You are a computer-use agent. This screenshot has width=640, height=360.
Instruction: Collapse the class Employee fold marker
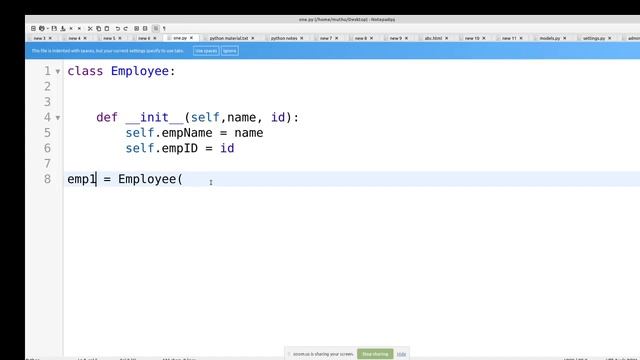click(x=58, y=72)
